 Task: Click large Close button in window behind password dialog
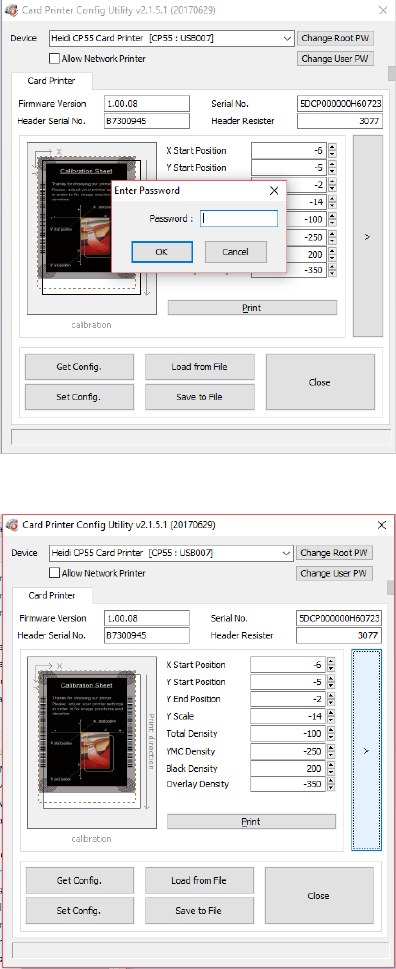coord(320,382)
